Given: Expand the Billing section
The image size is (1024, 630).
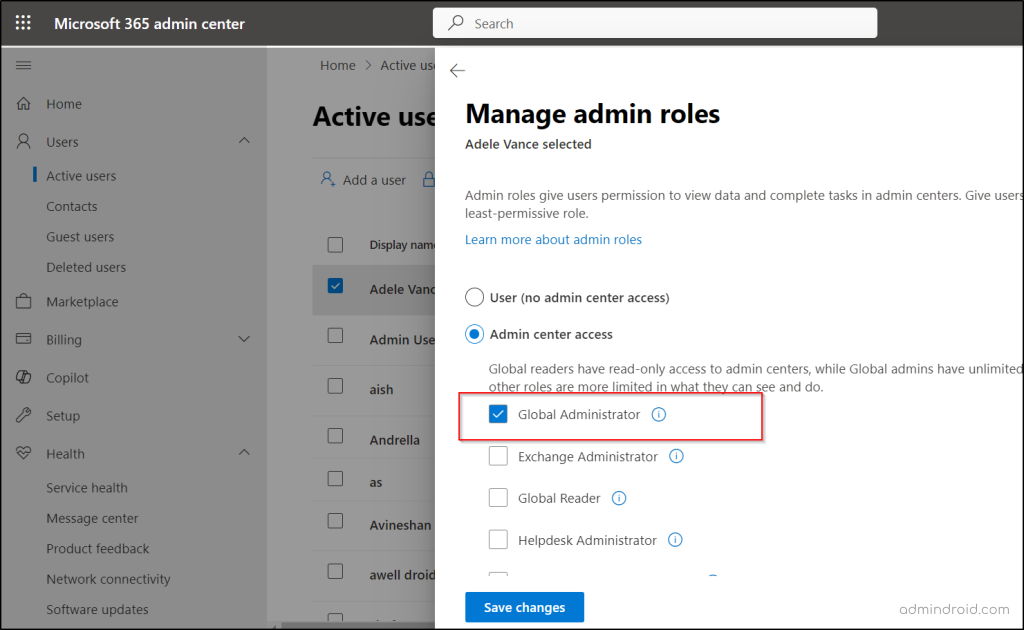Looking at the screenshot, I should pyautogui.click(x=244, y=339).
